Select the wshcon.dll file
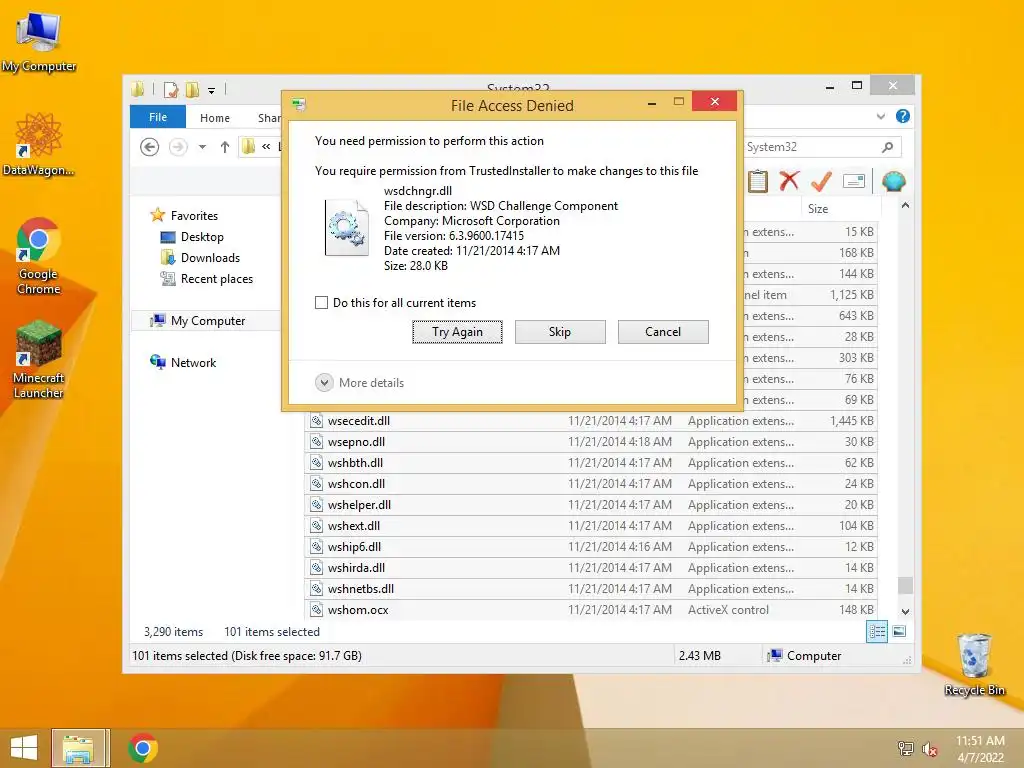The image size is (1024, 768). click(591, 483)
